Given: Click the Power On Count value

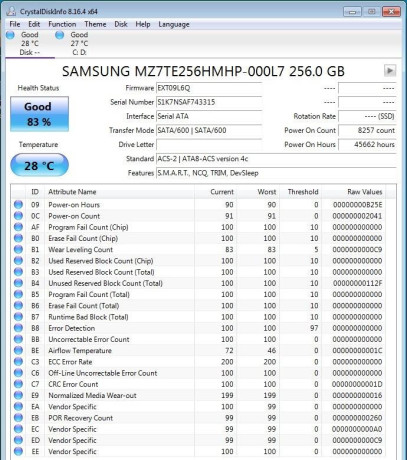Looking at the screenshot, I should [367, 130].
